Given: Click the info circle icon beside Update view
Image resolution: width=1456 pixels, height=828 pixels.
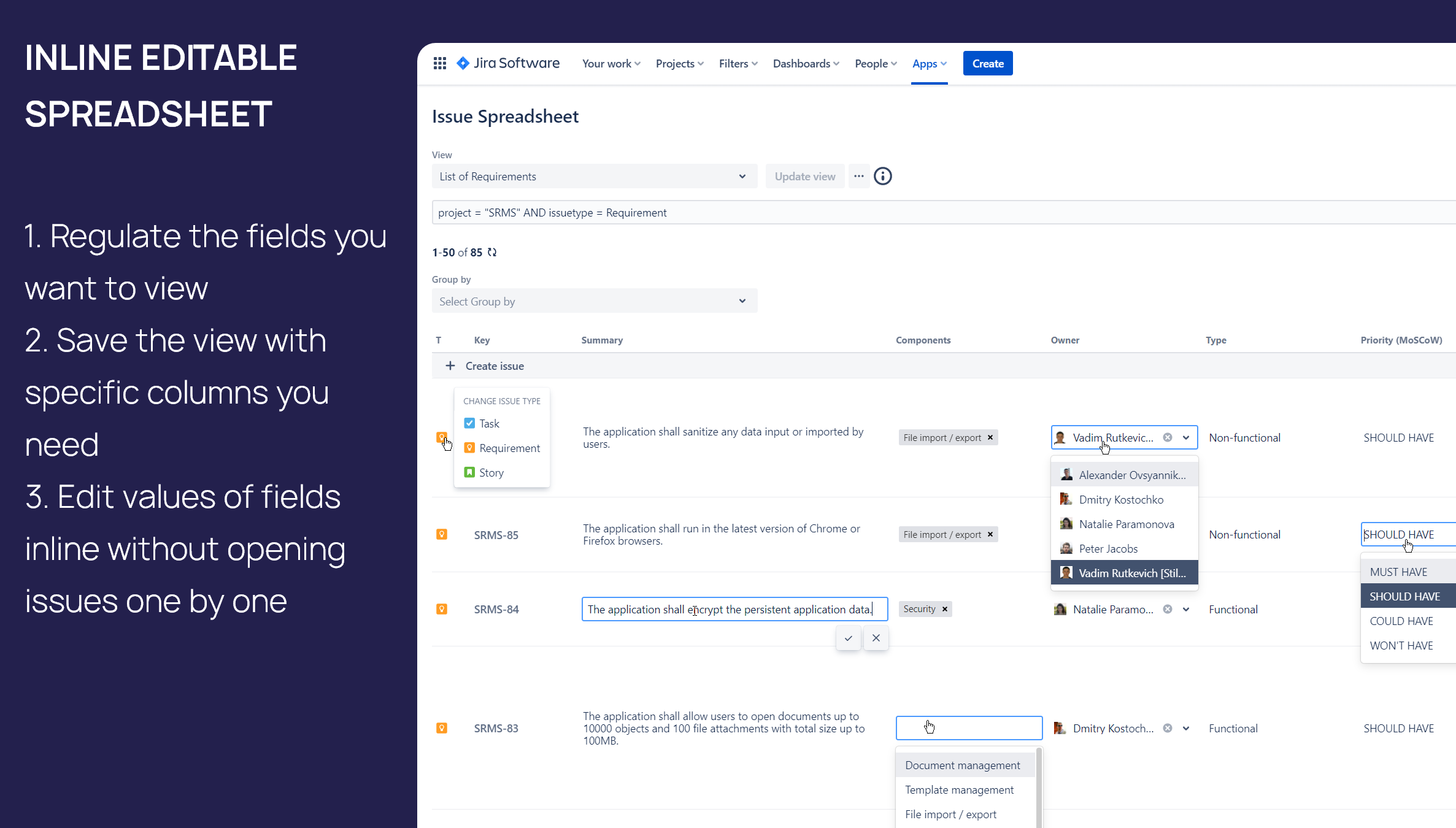Looking at the screenshot, I should pyautogui.click(x=882, y=177).
